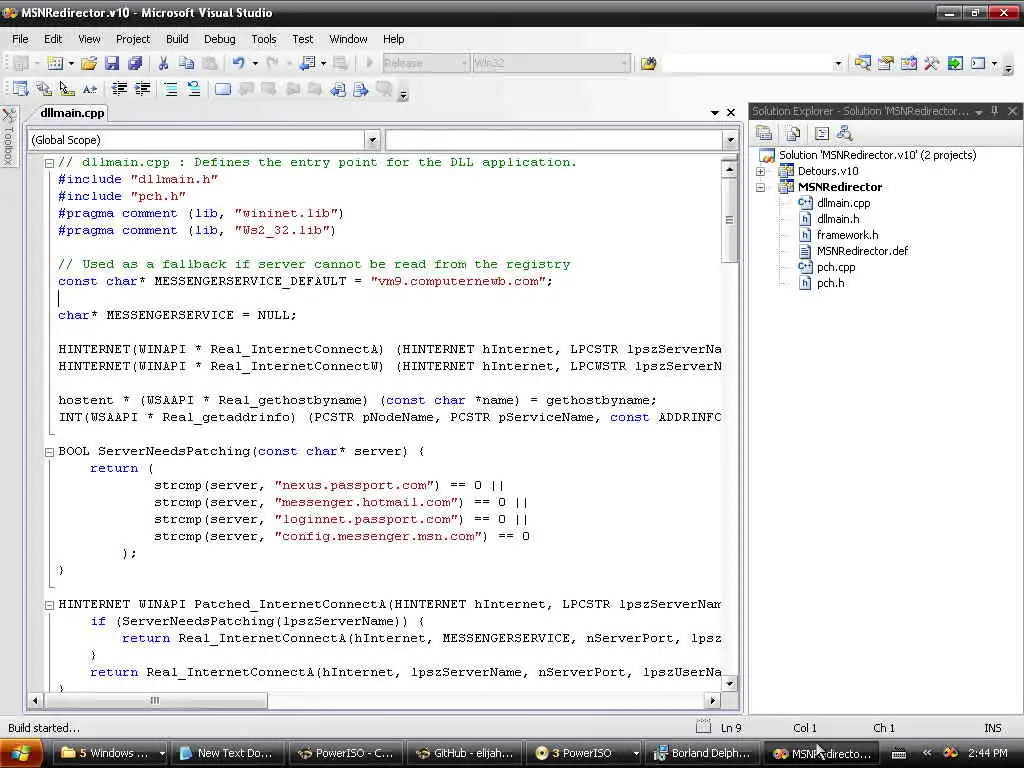
Task: Click the Copy icon in toolbar
Action: point(187,63)
